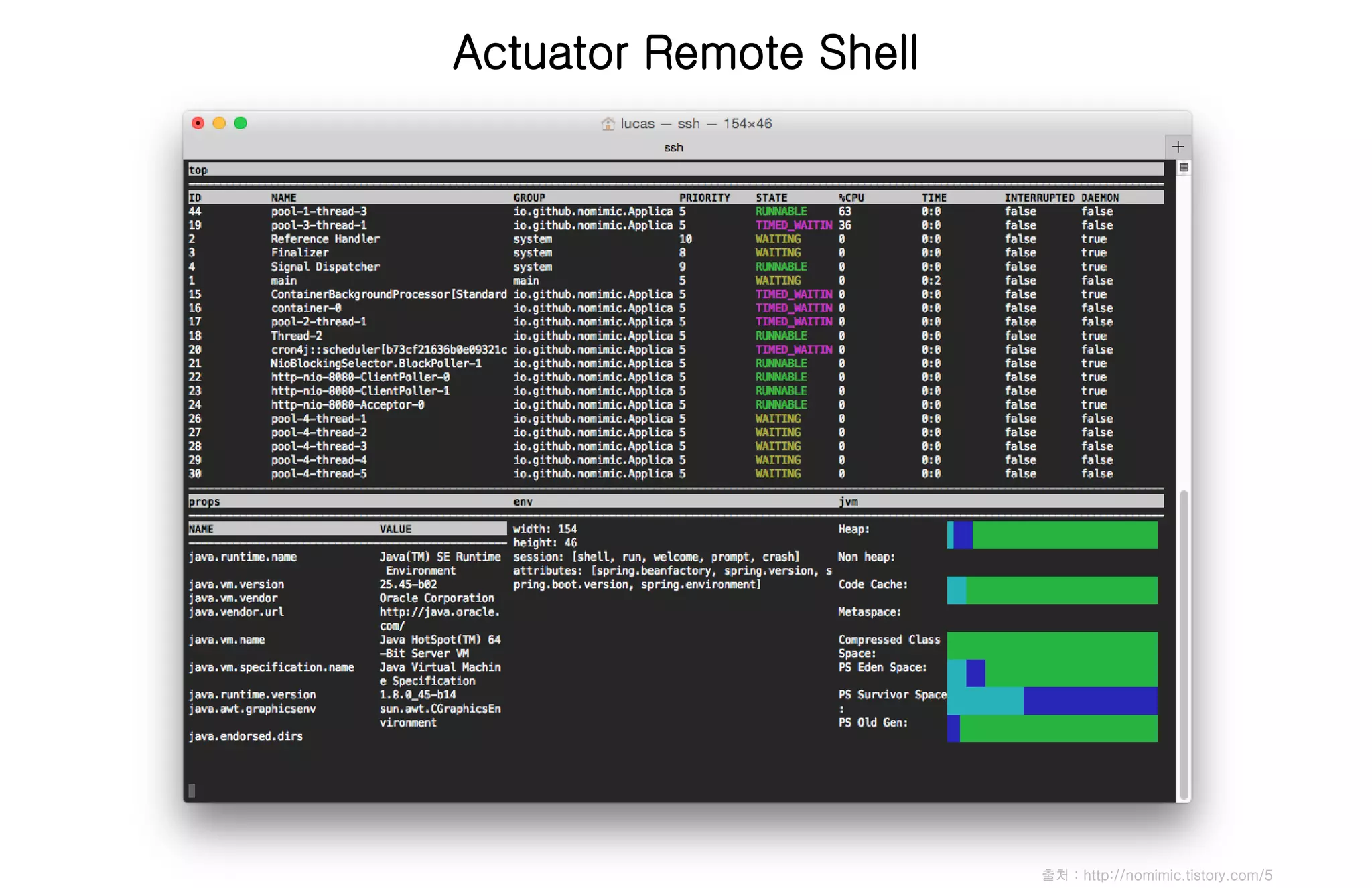Click the PS Eden Space usage bar
This screenshot has width=1372, height=888.
(x=1052, y=673)
